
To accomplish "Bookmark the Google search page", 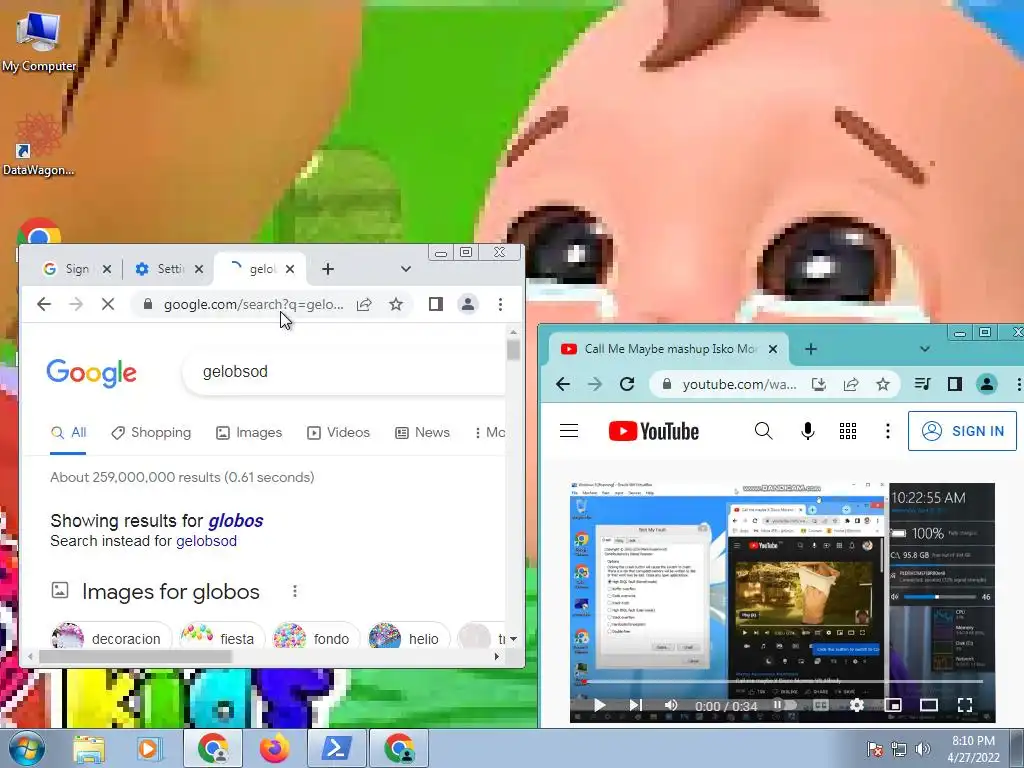I will coord(396,304).
